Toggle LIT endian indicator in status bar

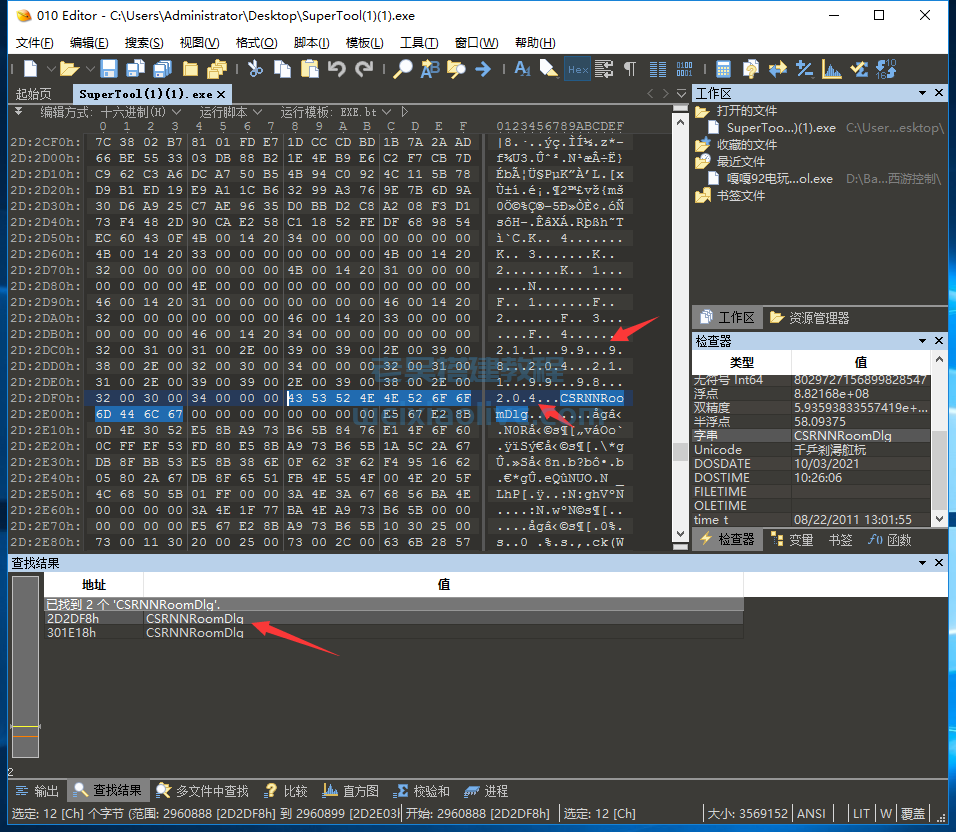(x=861, y=813)
